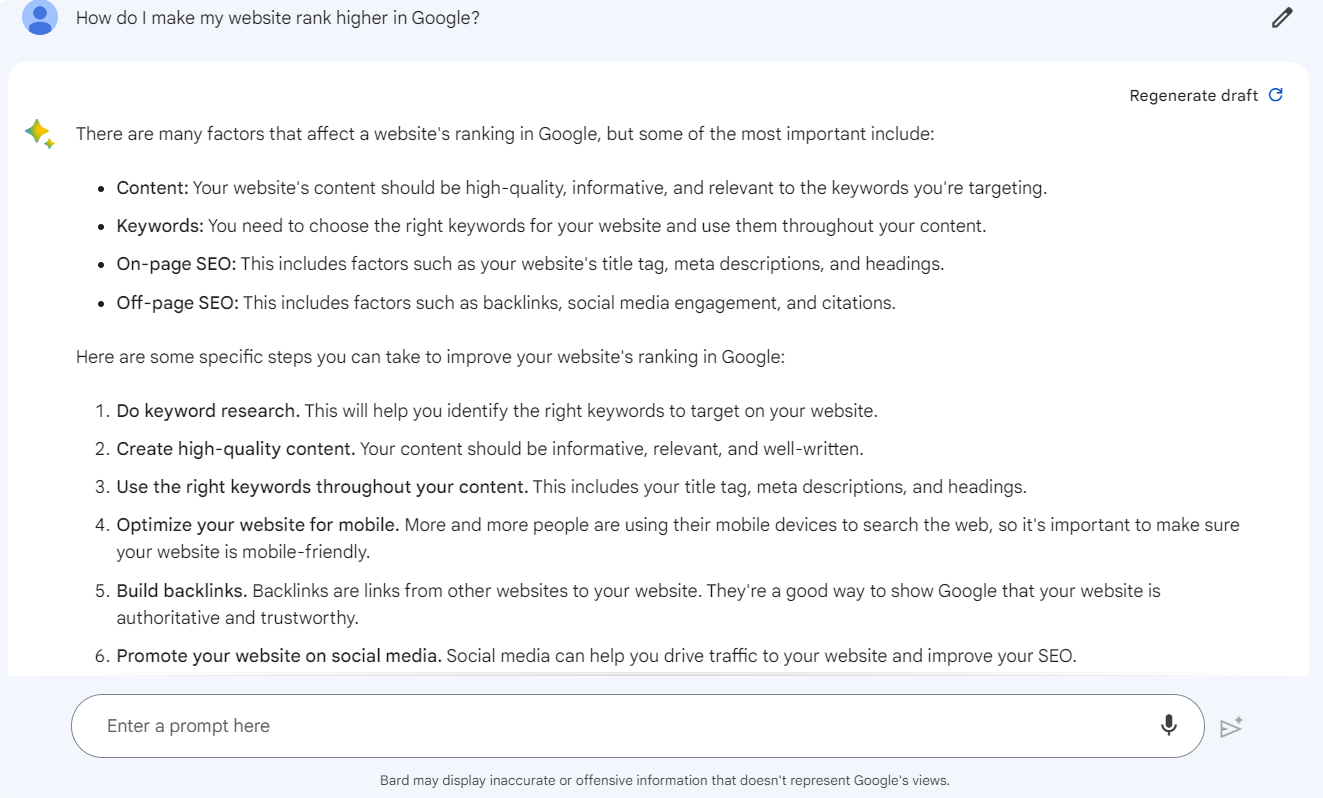Click the phrase 'your website is mobile-friendly.'
The image size is (1323, 798).
[x=243, y=552]
